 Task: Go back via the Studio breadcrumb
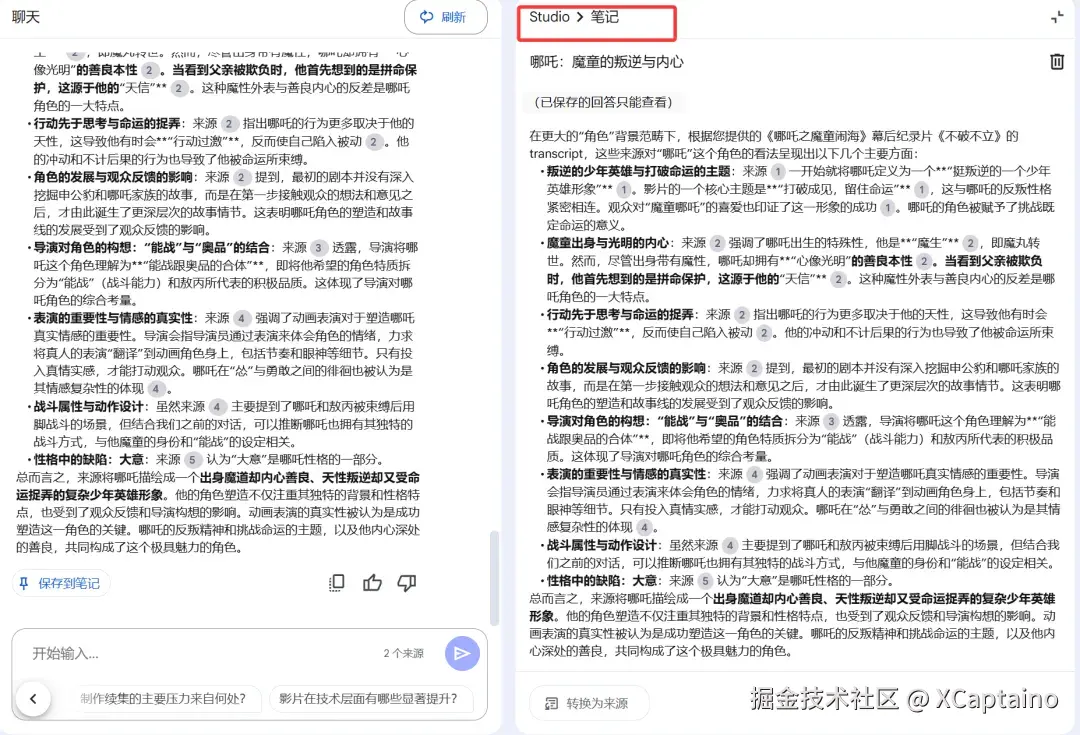[x=549, y=17]
